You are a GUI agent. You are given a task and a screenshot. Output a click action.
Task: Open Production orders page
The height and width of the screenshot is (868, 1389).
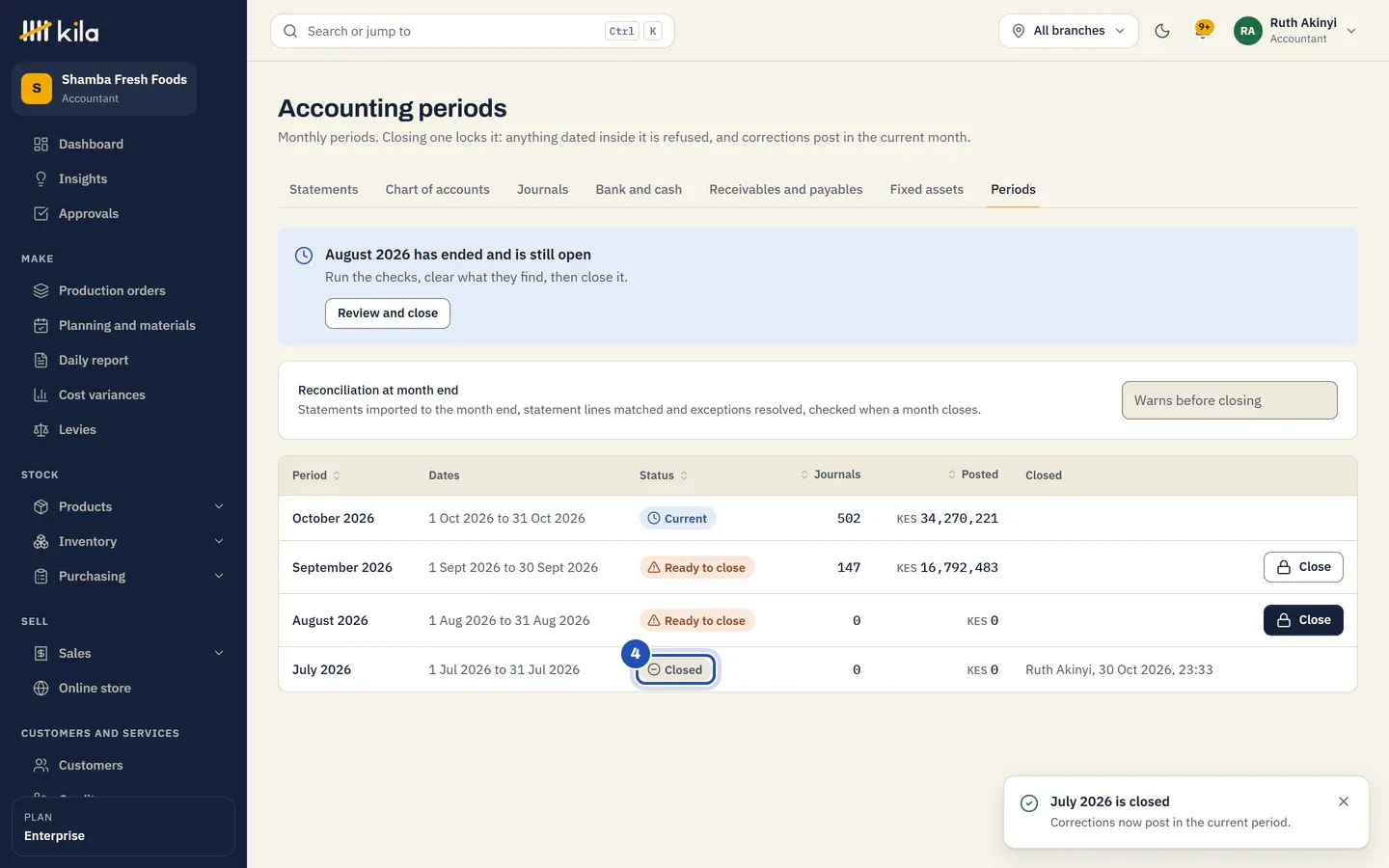pos(123,291)
